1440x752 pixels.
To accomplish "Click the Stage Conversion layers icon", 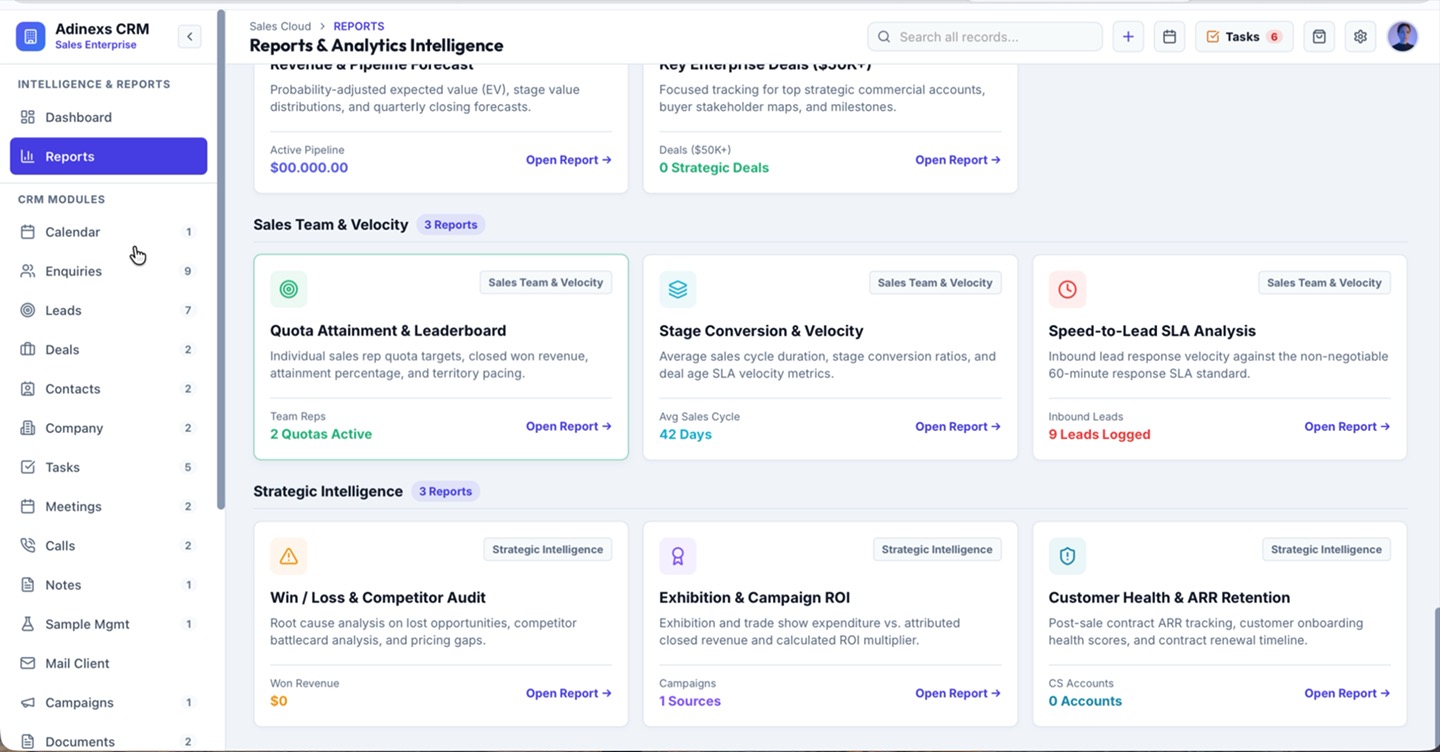I will (678, 289).
